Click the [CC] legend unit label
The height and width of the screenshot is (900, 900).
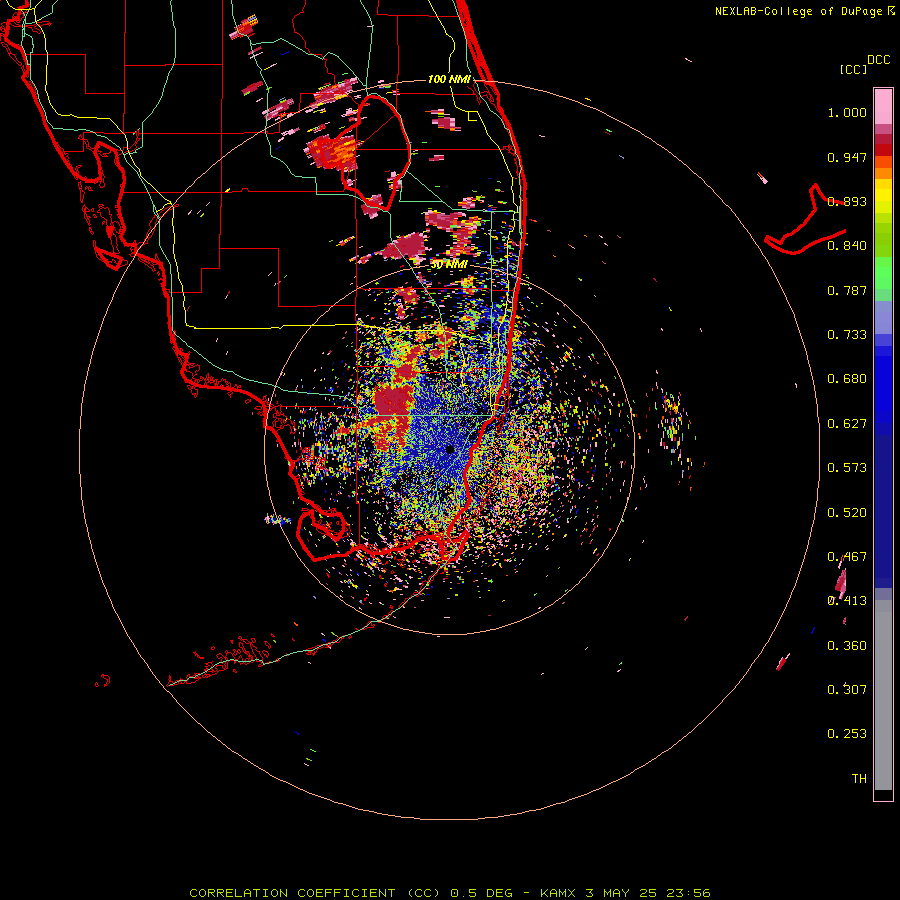tap(853, 69)
